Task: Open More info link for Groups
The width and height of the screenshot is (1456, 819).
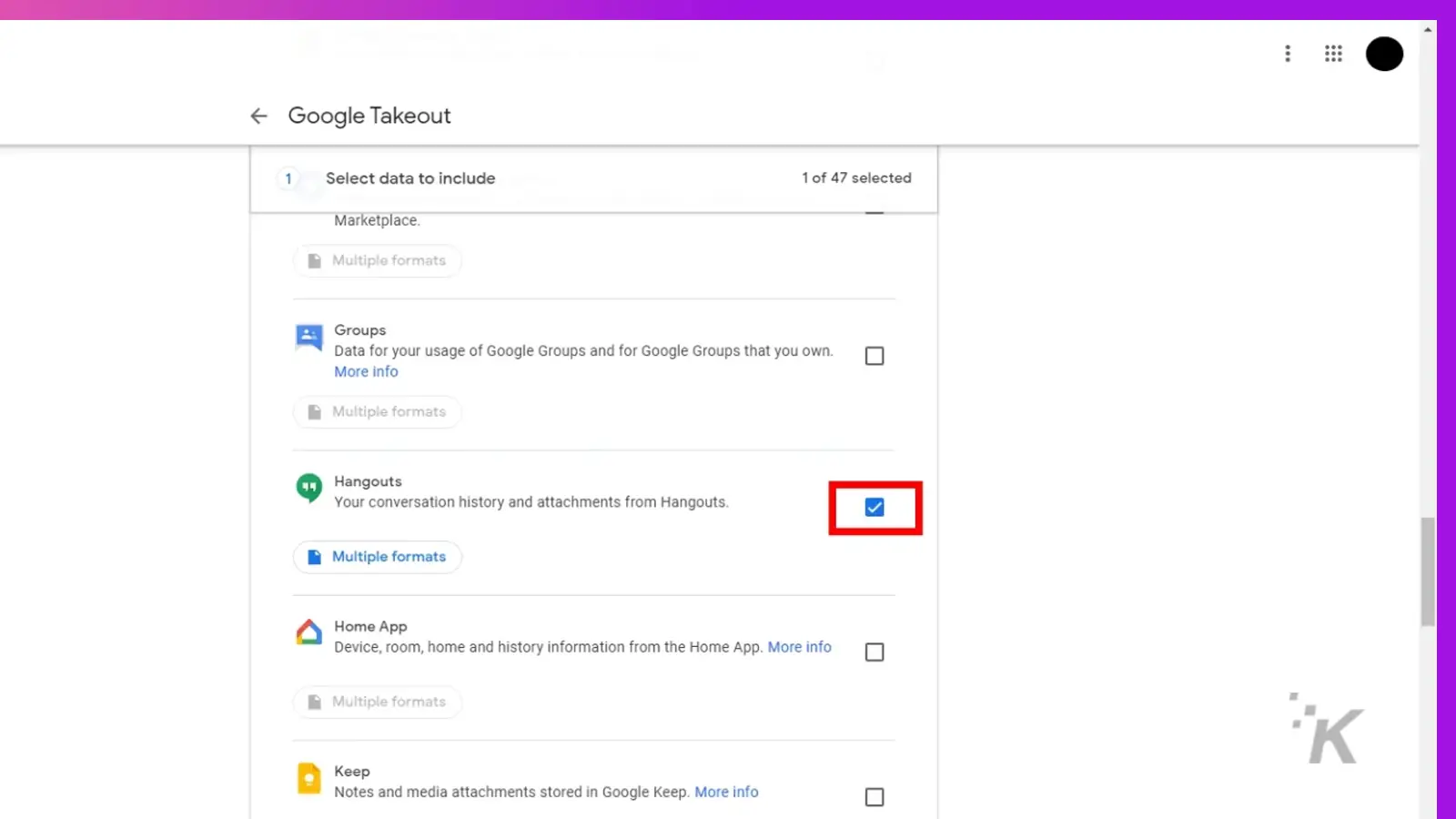Action: pyautogui.click(x=366, y=371)
